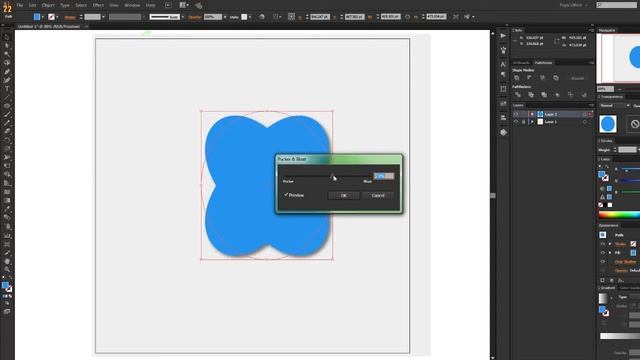Select the Gradient tool in the toolbox
Screen dimensions: 640x360
pos(7,200)
